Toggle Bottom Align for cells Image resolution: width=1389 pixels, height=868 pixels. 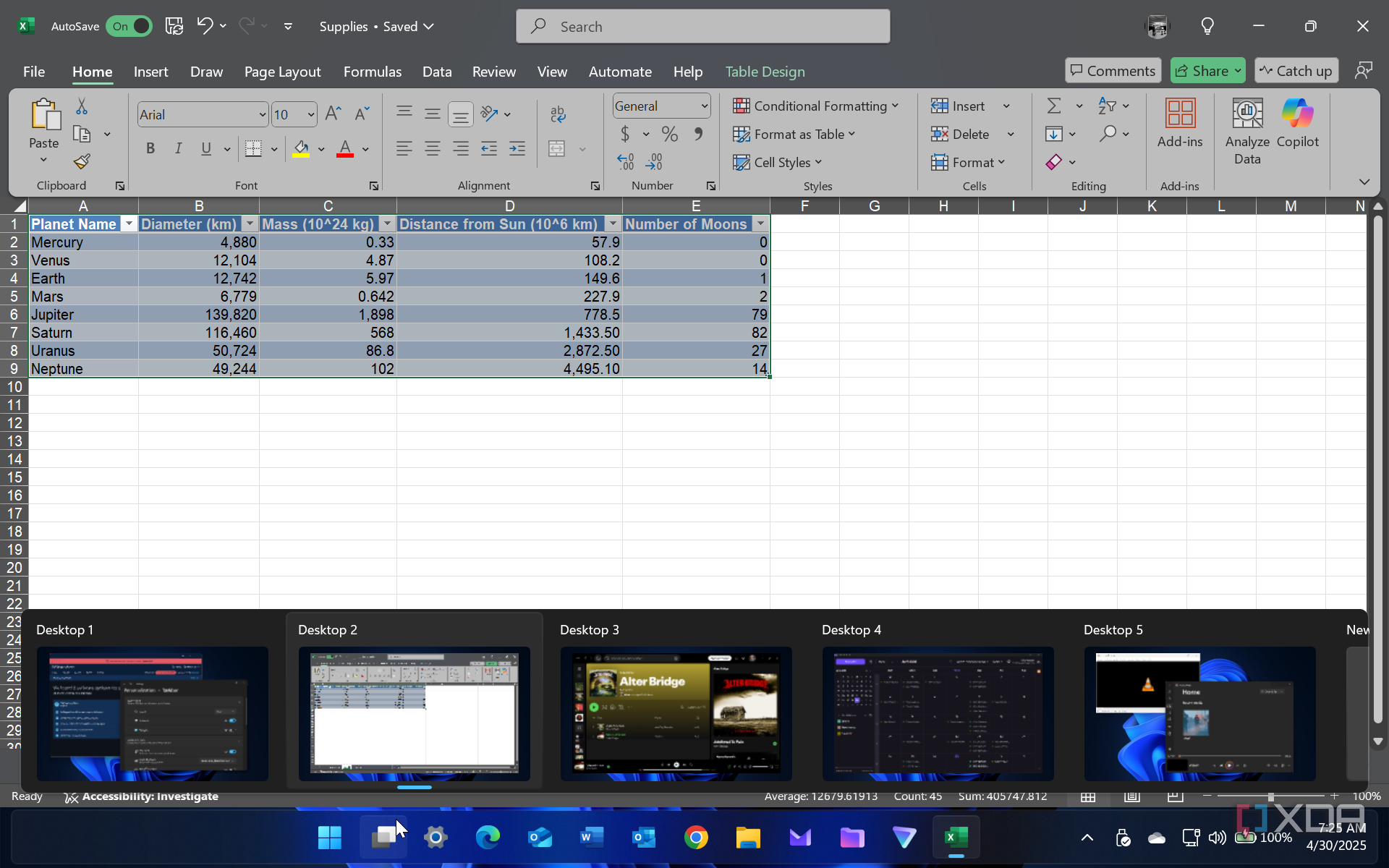click(461, 114)
